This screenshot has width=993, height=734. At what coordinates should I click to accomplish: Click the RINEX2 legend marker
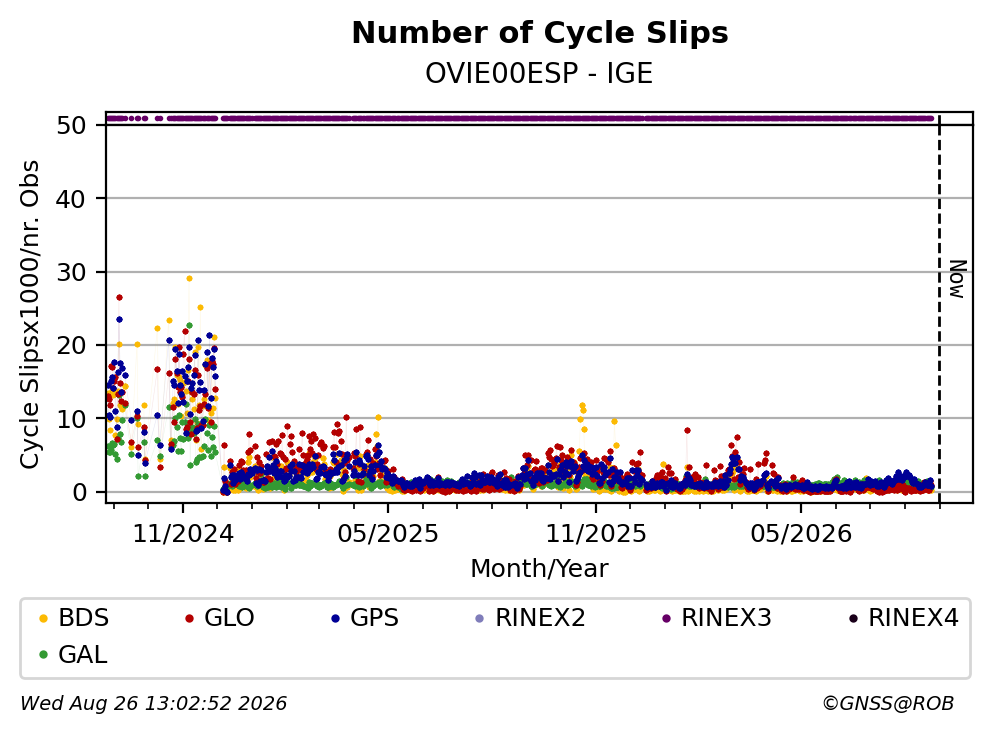(479, 618)
